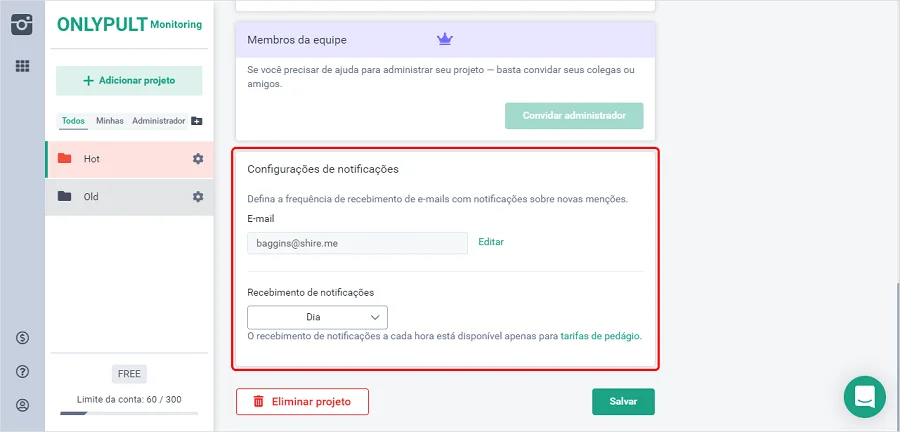Open billing dollar-sign icon in sidebar
The image size is (900, 432).
22,338
